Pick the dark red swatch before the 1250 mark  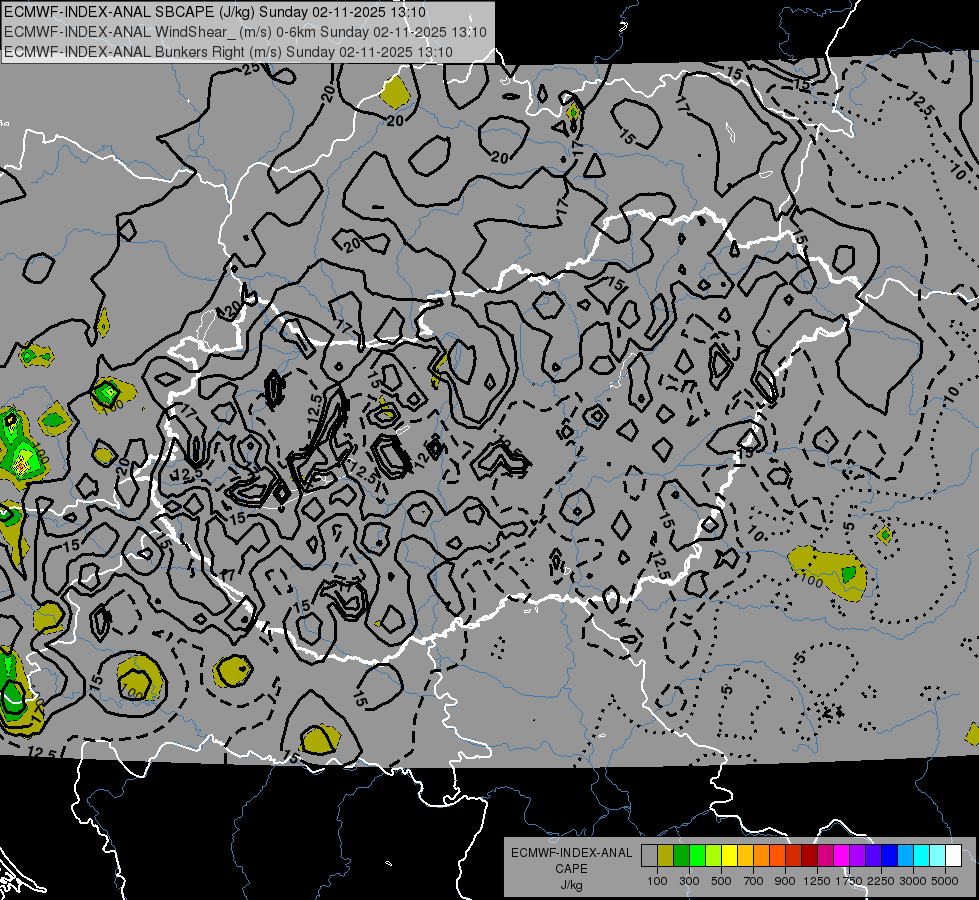(809, 856)
